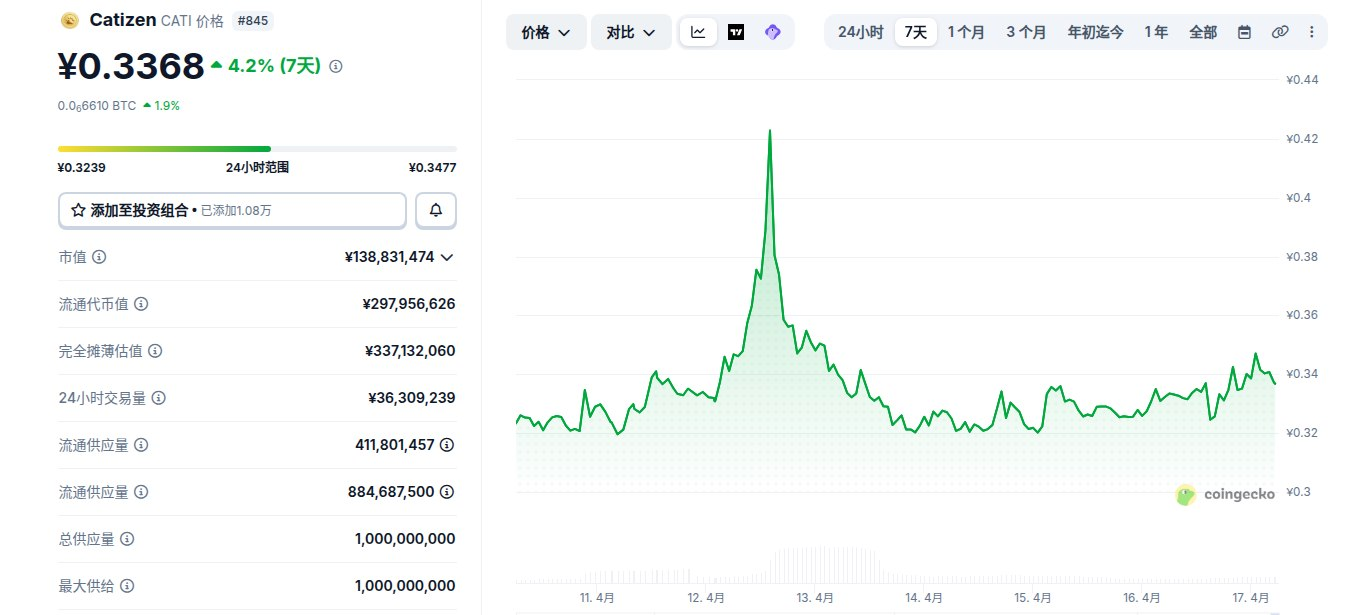Copy chart link via chain icon
This screenshot has width=1360, height=615.
1279,32
